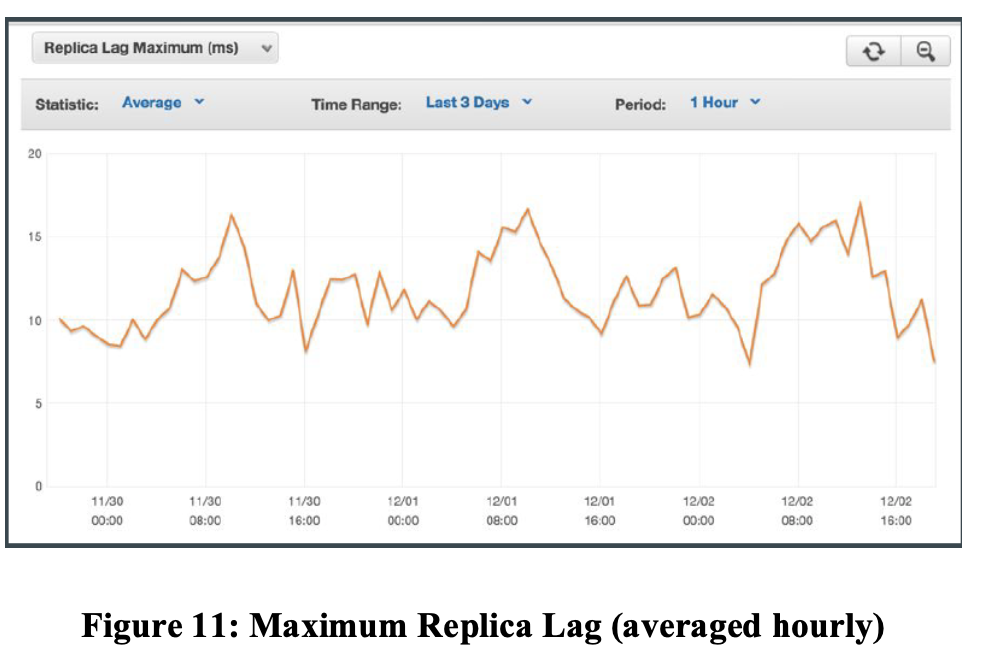The width and height of the screenshot is (986, 650).
Task: Click the y-axis value 0
Action: pyautogui.click(x=38, y=487)
